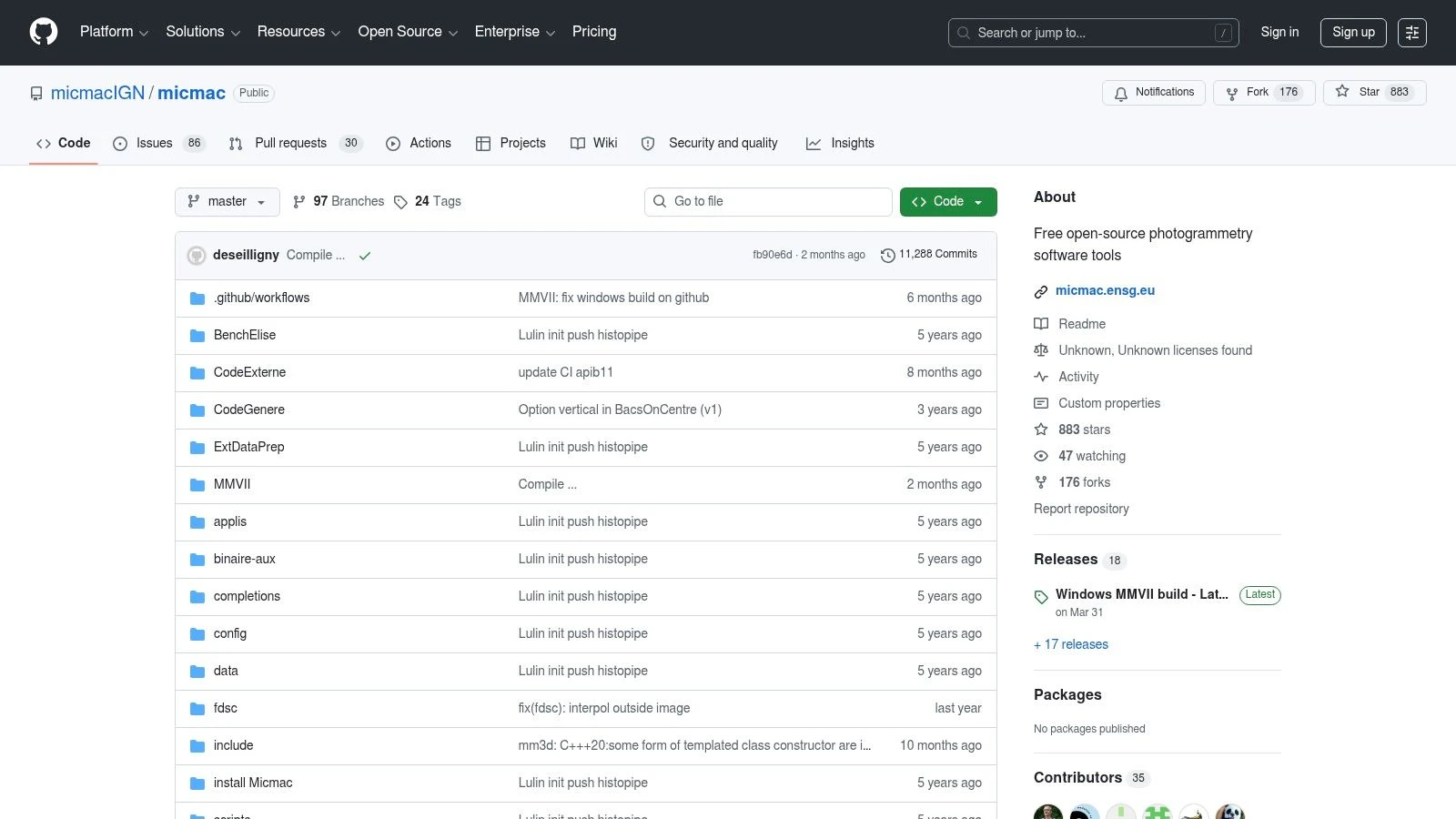The width and height of the screenshot is (1456, 819).
Task: Expand the Open Source menu
Action: (408, 32)
